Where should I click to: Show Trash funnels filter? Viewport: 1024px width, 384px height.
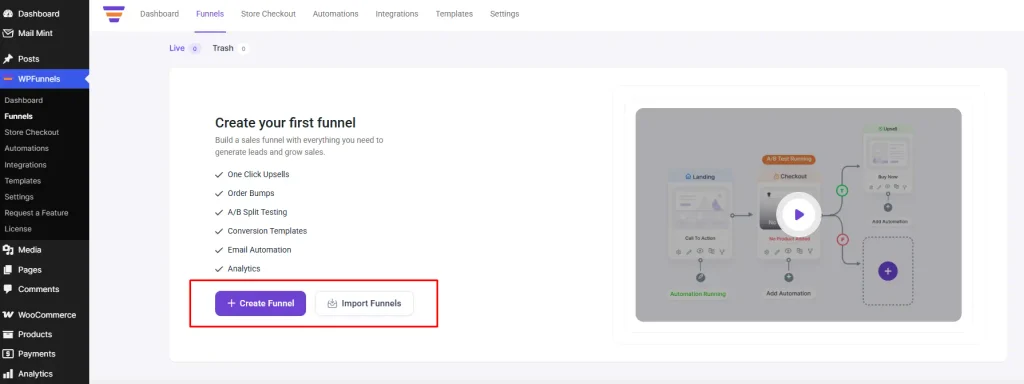(231, 48)
